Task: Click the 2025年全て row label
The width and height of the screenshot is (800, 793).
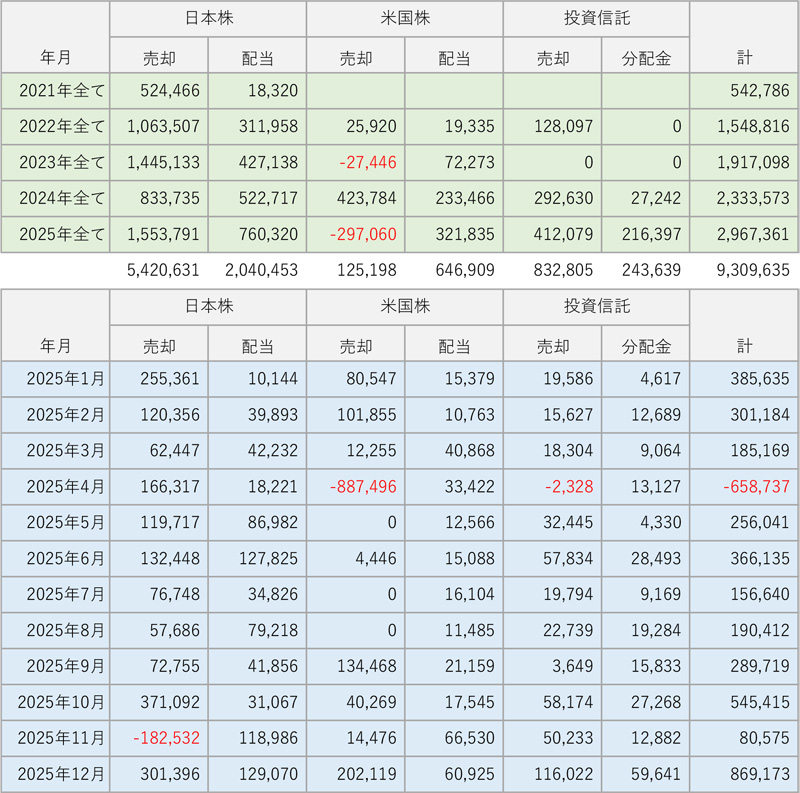Action: click(x=56, y=235)
